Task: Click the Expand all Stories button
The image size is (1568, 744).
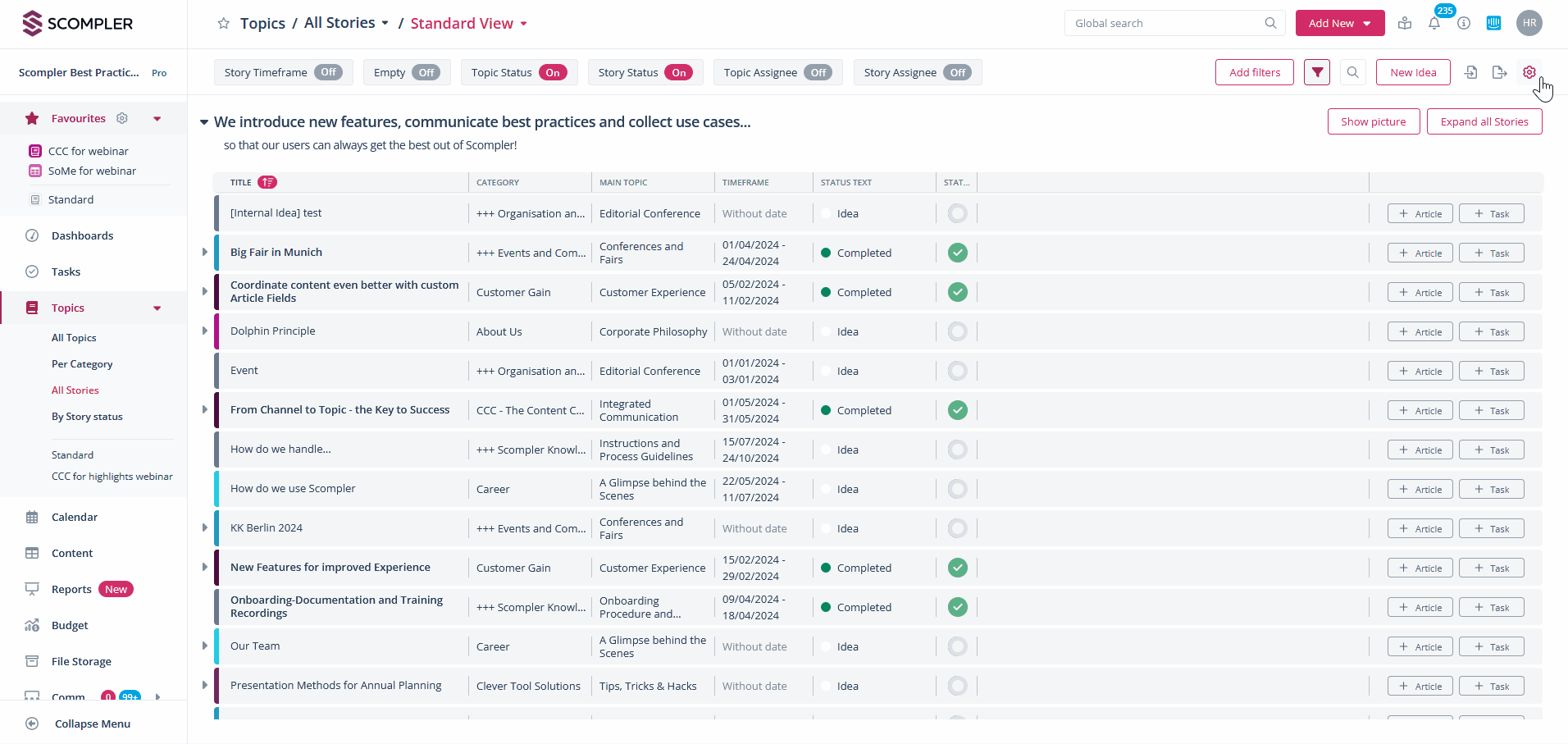Action: (x=1484, y=121)
